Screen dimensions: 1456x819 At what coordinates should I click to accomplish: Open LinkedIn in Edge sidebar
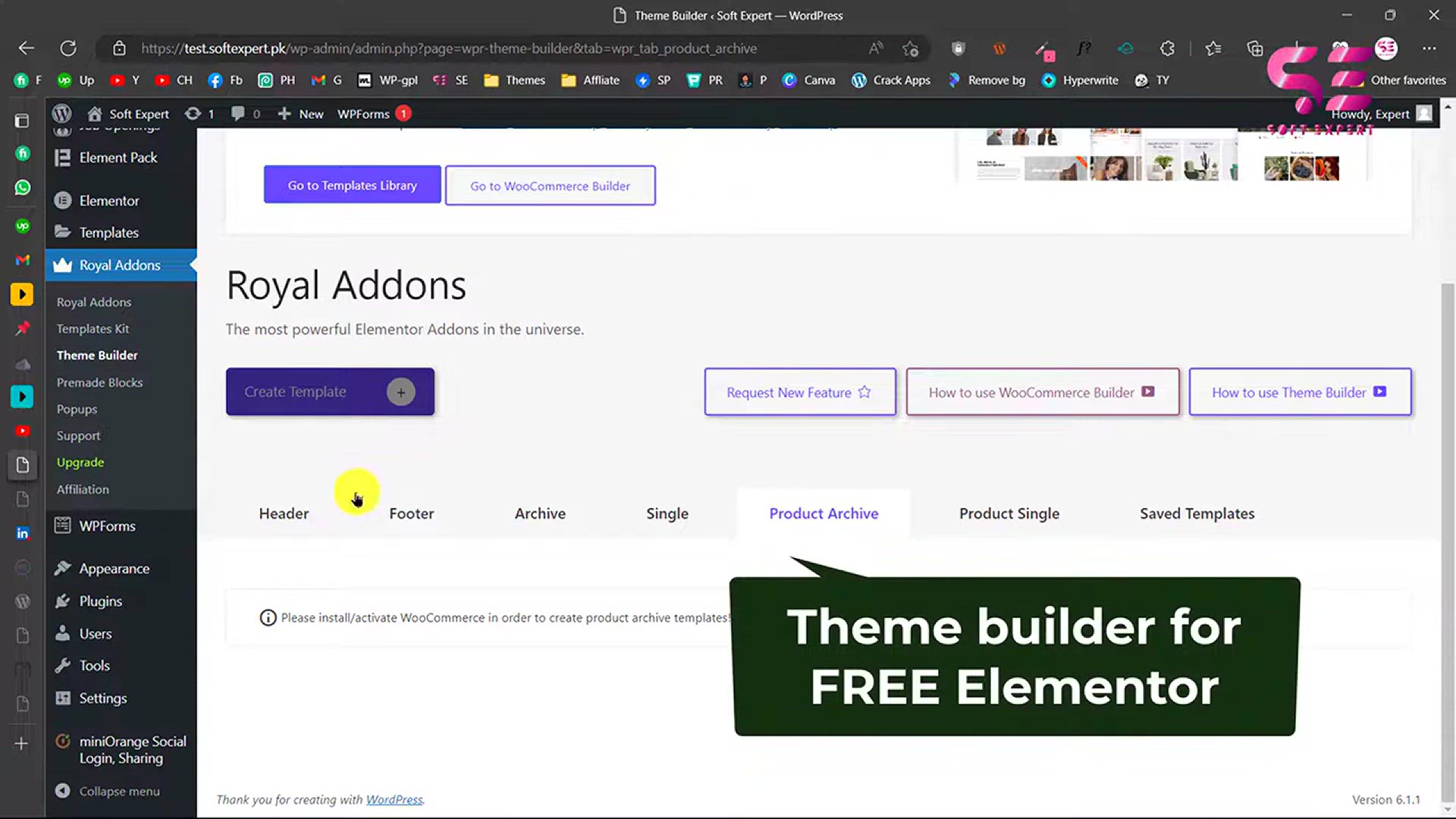tap(23, 534)
